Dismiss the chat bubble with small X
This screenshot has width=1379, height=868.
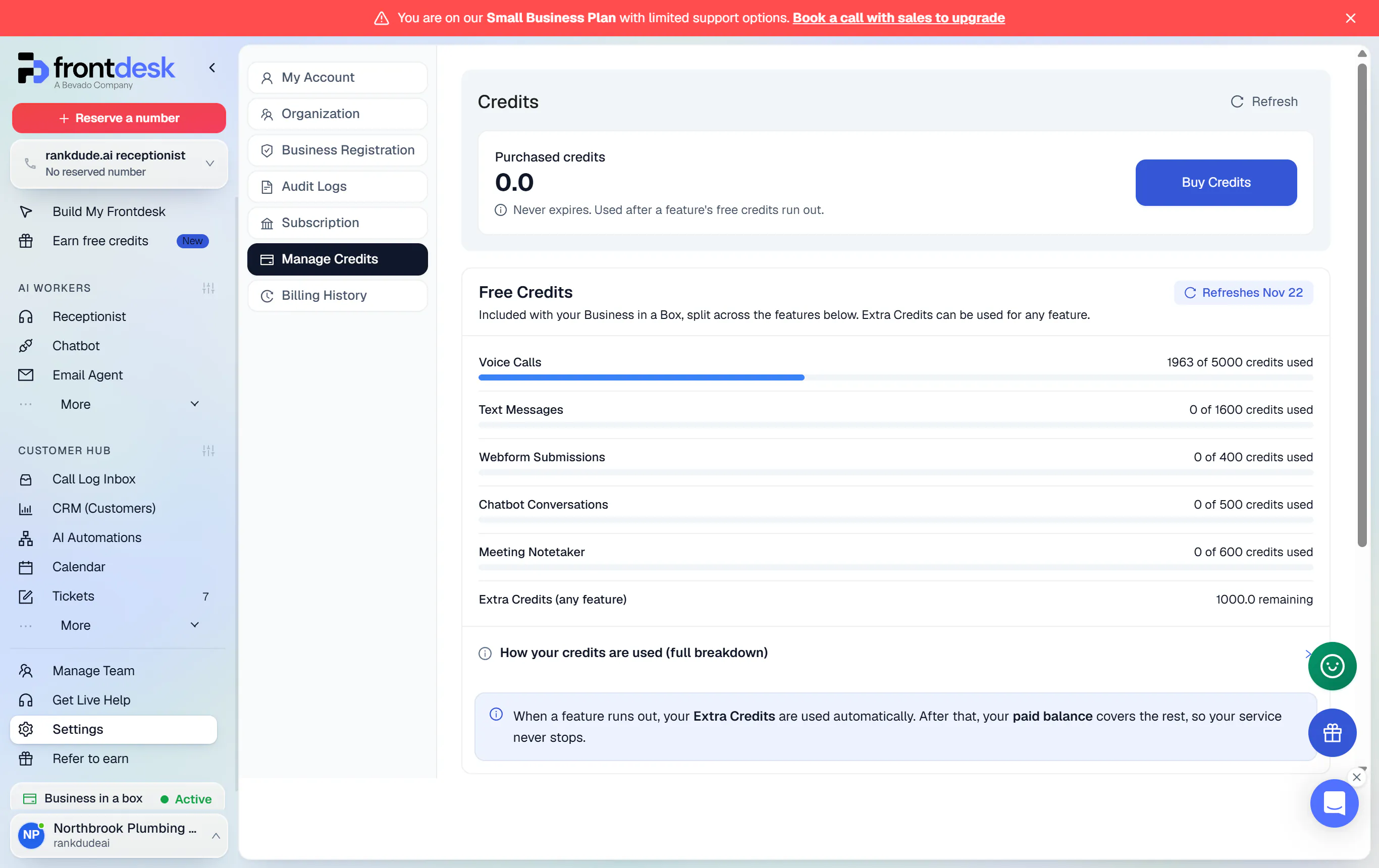(x=1357, y=777)
